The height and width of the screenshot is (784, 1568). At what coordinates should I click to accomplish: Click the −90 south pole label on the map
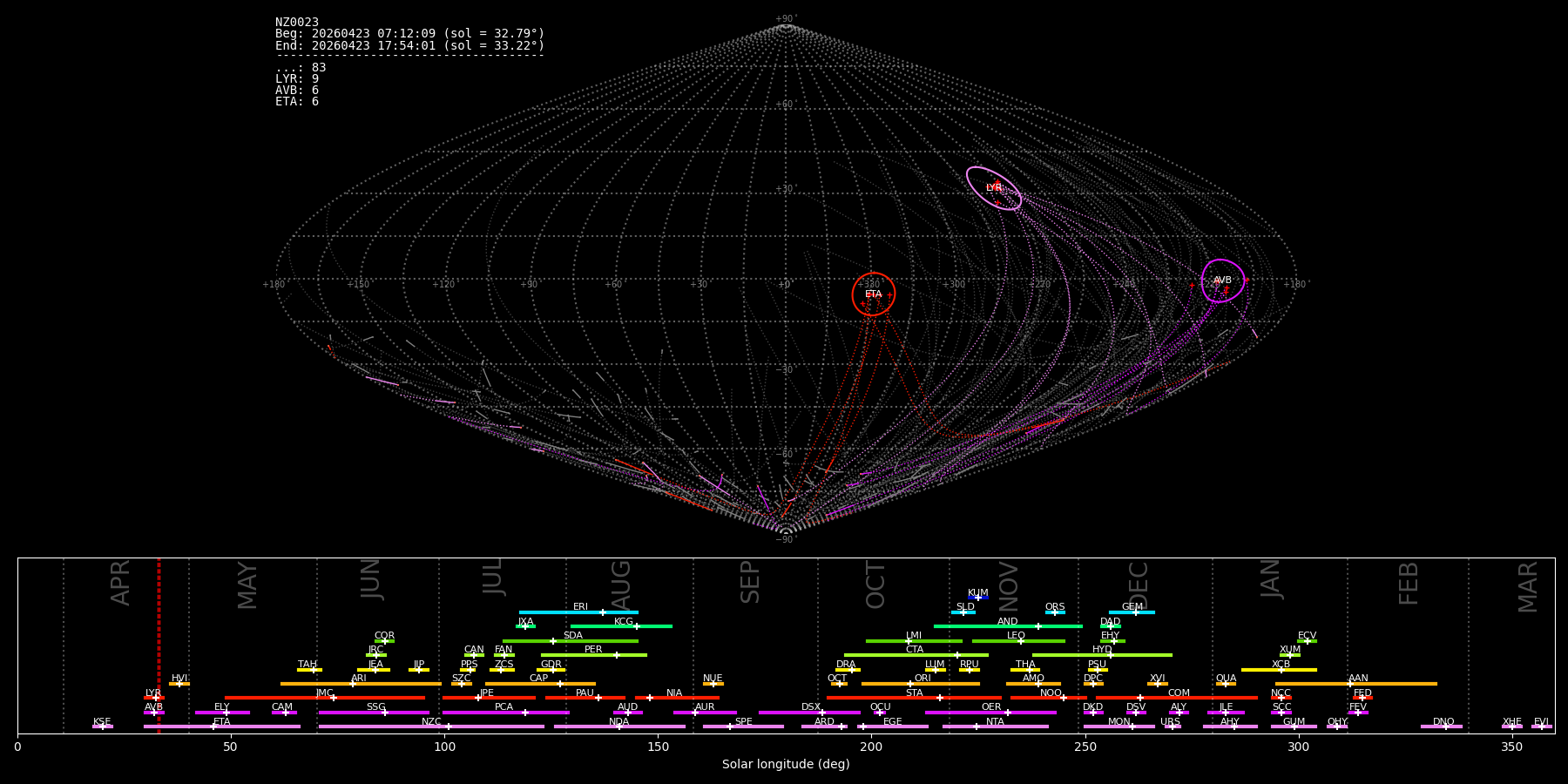point(785,539)
